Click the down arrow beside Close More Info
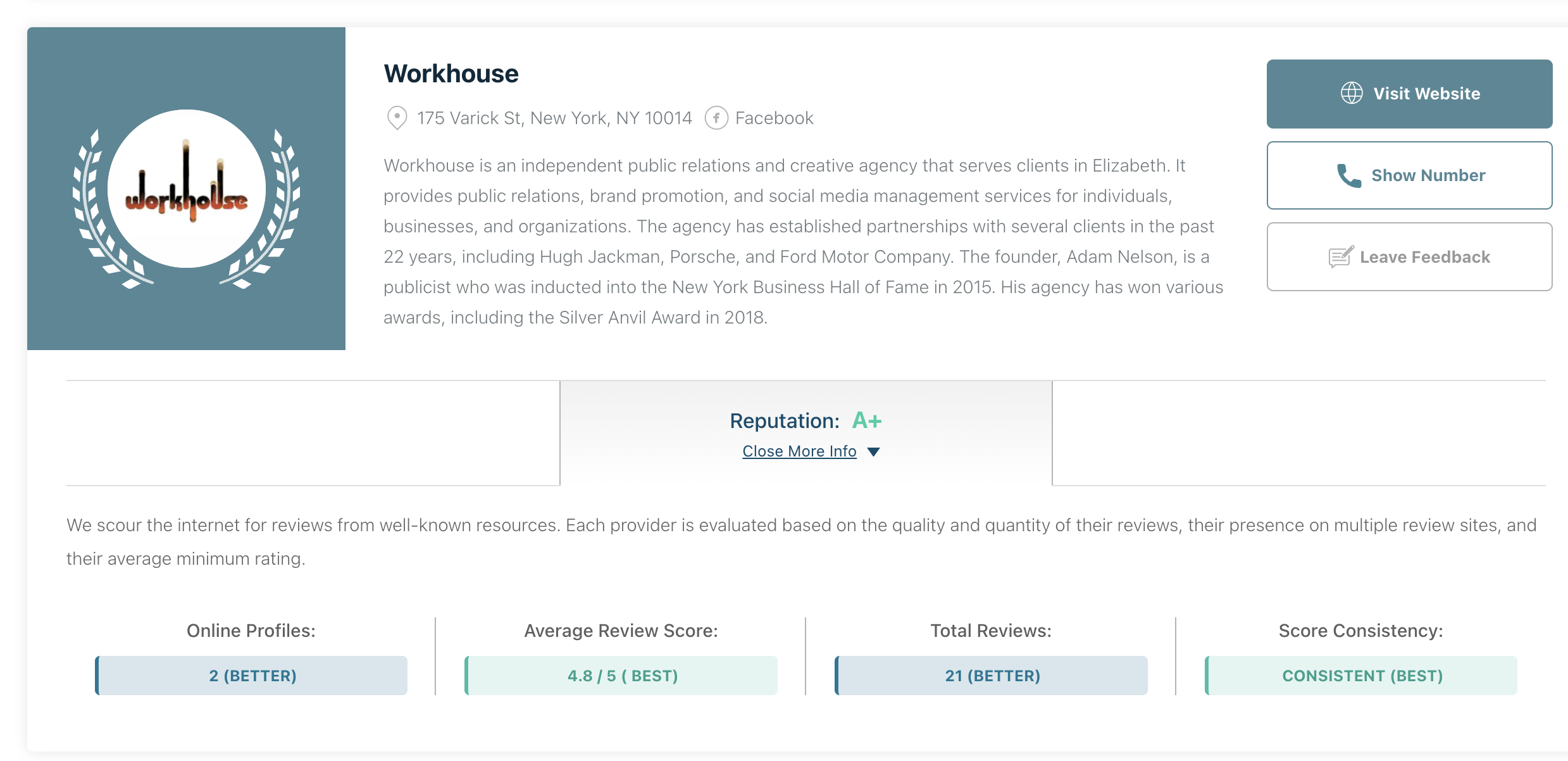The width and height of the screenshot is (1568, 761). coord(874,451)
